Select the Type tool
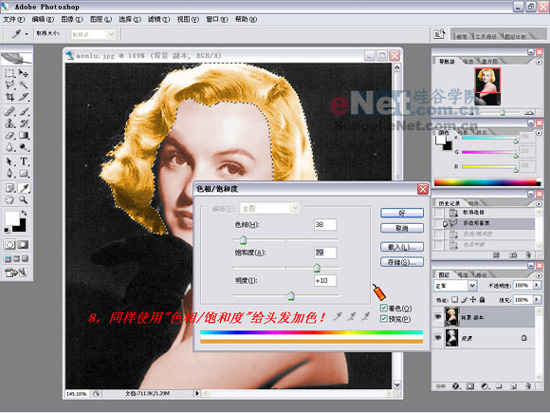The width and height of the screenshot is (550, 413). click(x=23, y=161)
